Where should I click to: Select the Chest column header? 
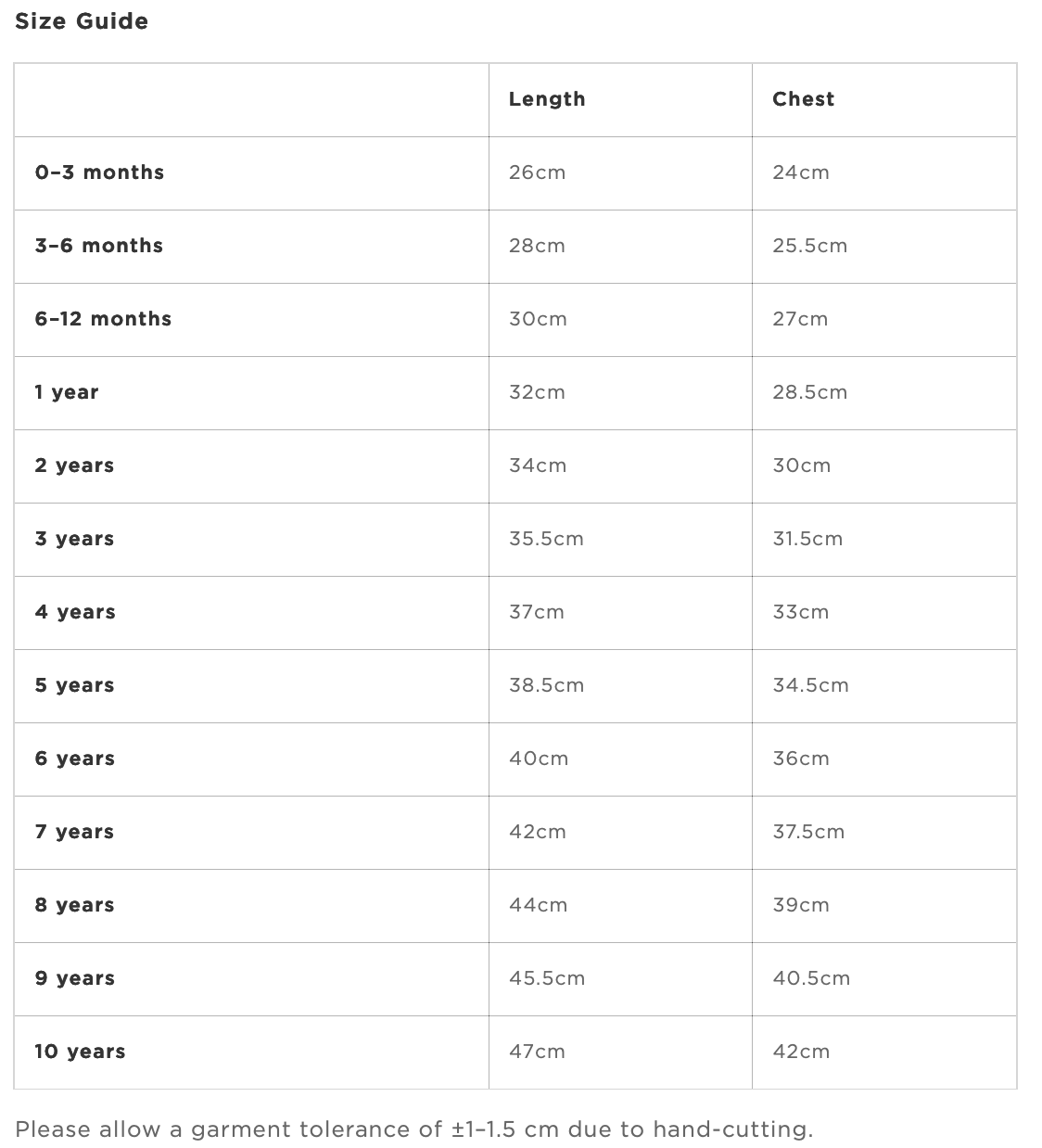click(803, 99)
